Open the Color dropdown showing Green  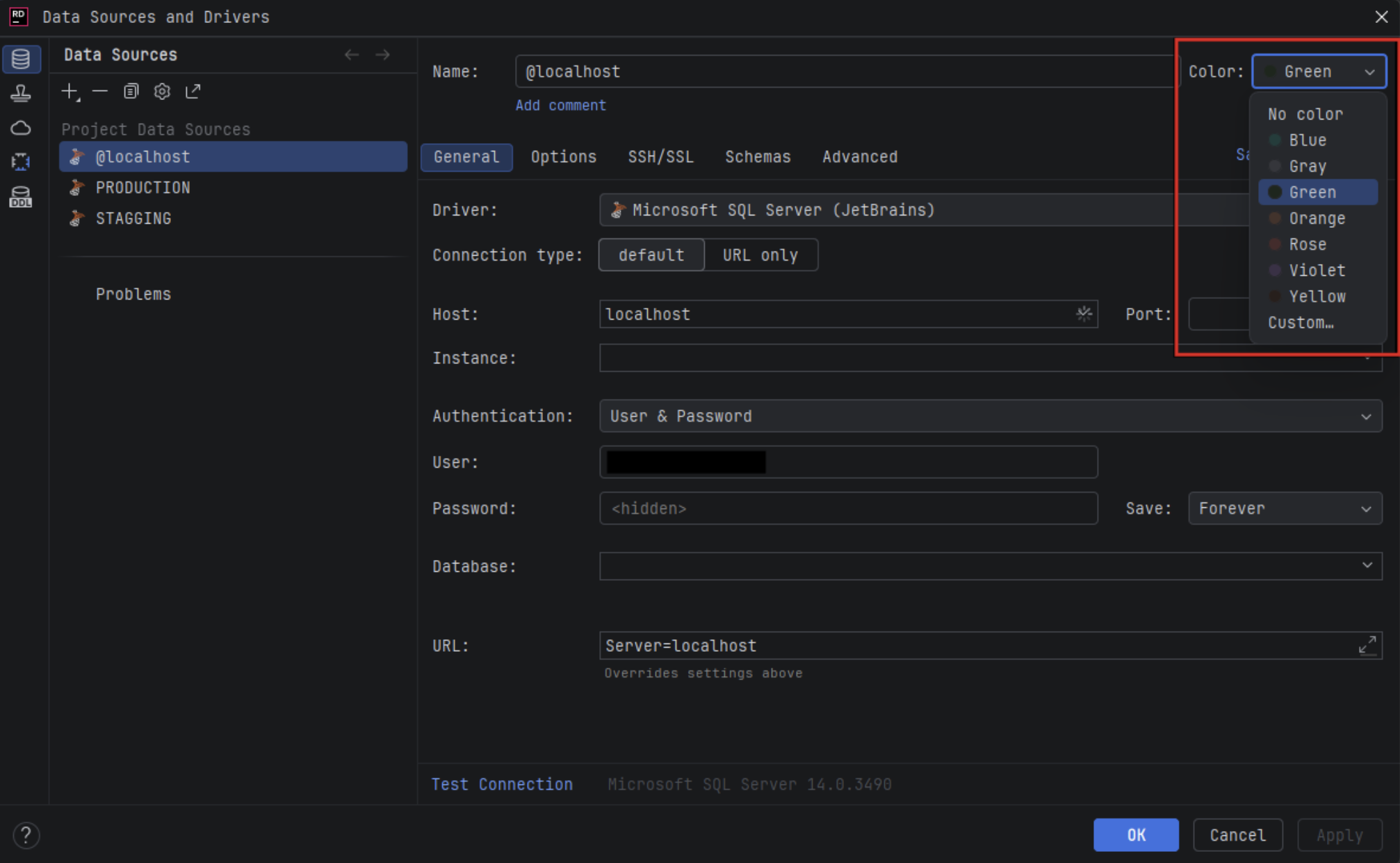[x=1319, y=72]
